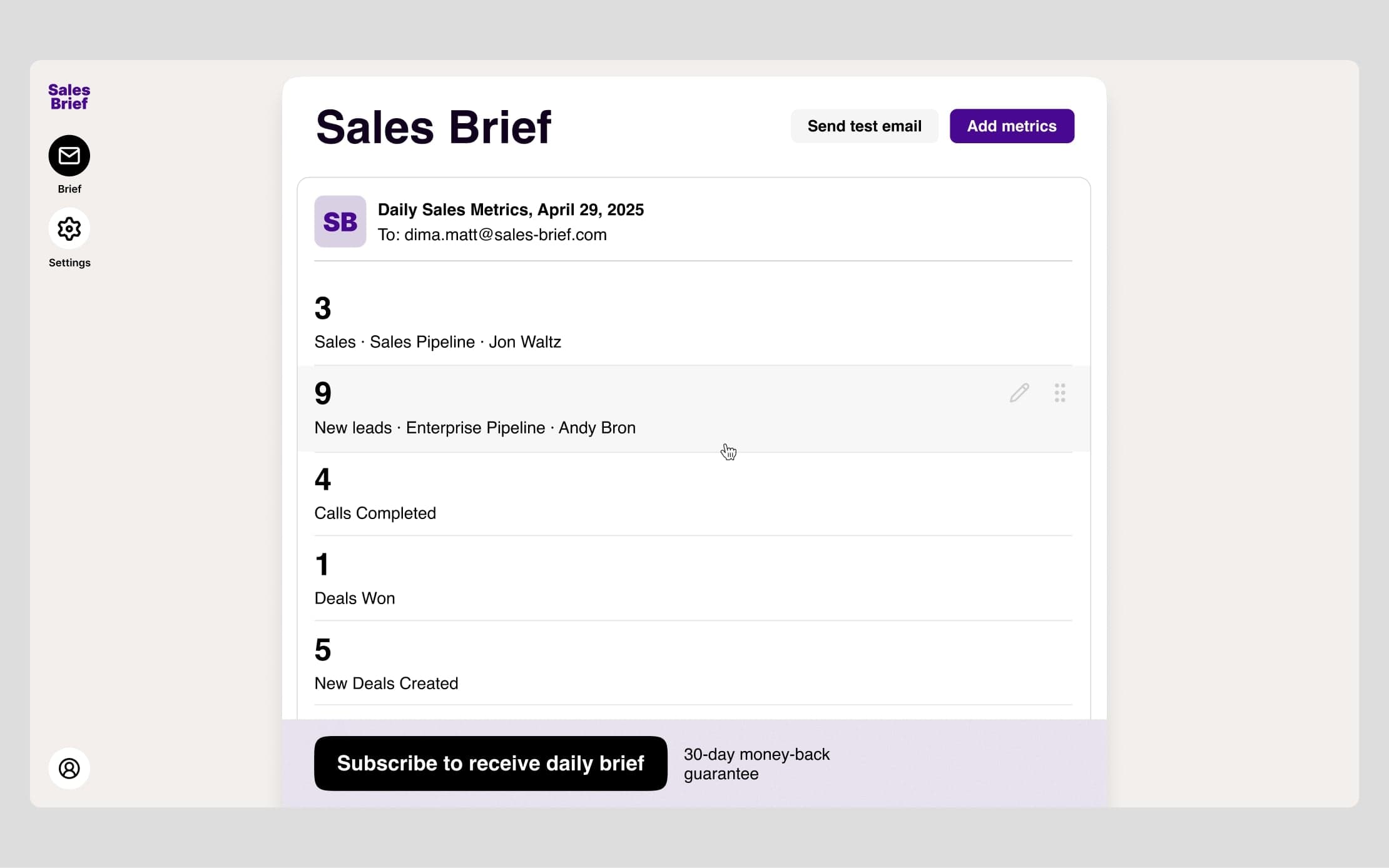Select the New Deals Created metric row
1389x868 pixels.
693,664
